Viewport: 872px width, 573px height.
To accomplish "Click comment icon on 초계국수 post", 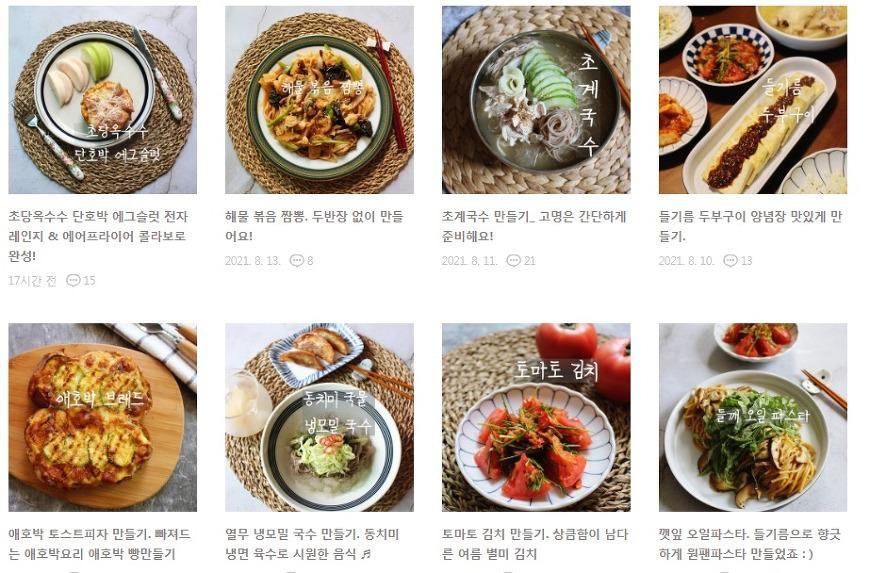I will [513, 260].
